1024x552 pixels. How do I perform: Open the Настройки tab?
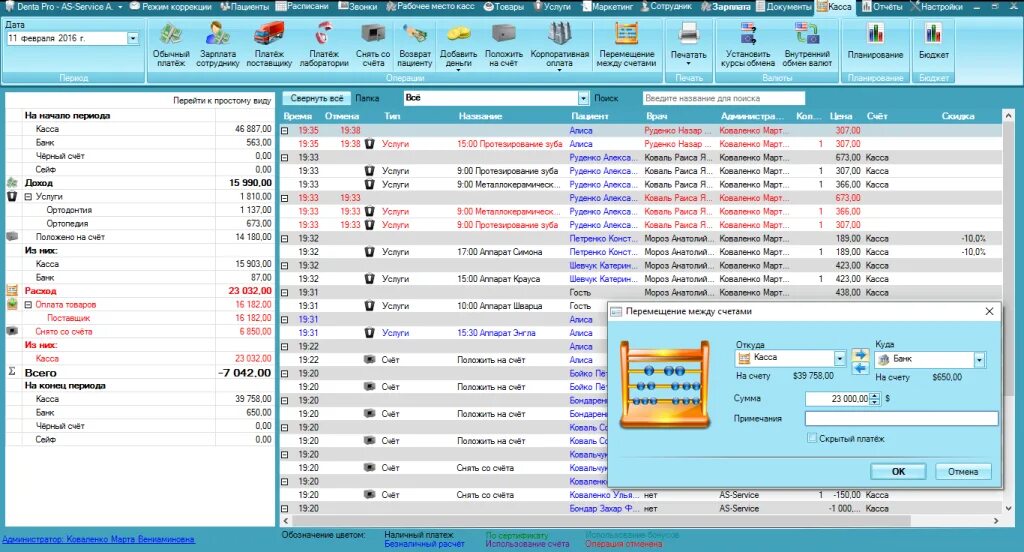coord(937,7)
